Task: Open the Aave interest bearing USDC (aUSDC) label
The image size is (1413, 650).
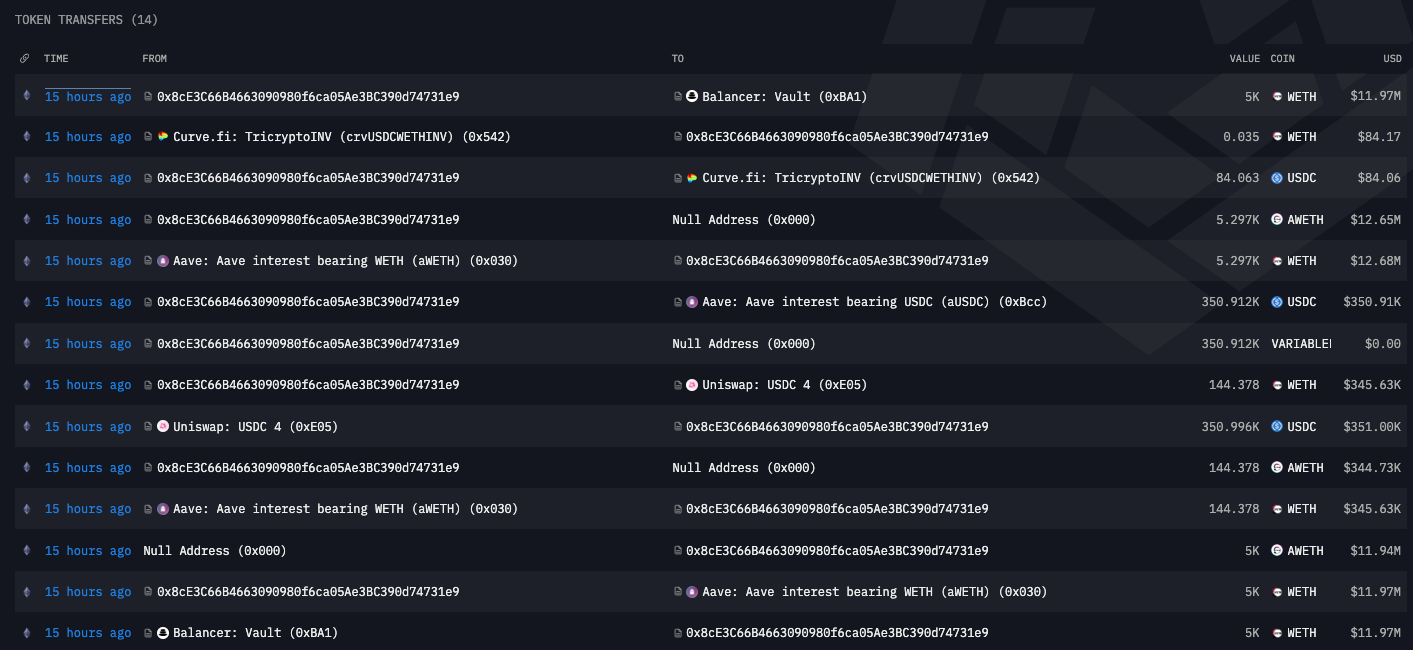Action: click(875, 302)
